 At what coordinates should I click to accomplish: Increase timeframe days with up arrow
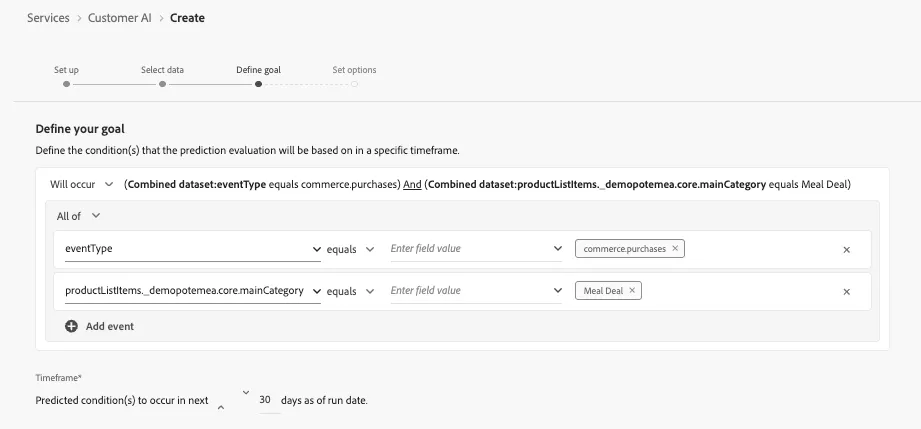coord(221,407)
